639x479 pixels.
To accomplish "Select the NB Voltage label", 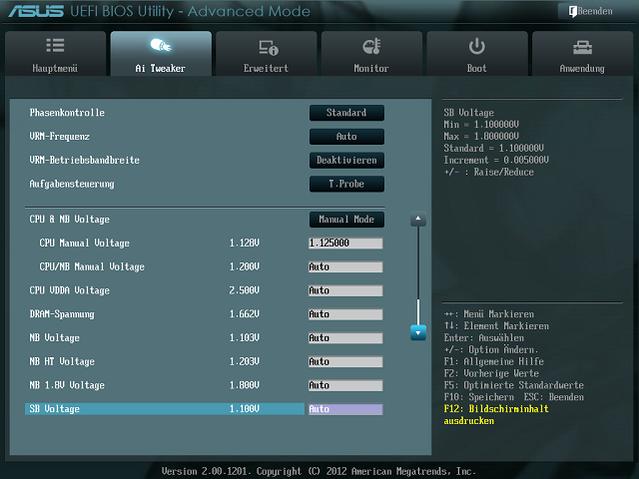I will pos(55,338).
